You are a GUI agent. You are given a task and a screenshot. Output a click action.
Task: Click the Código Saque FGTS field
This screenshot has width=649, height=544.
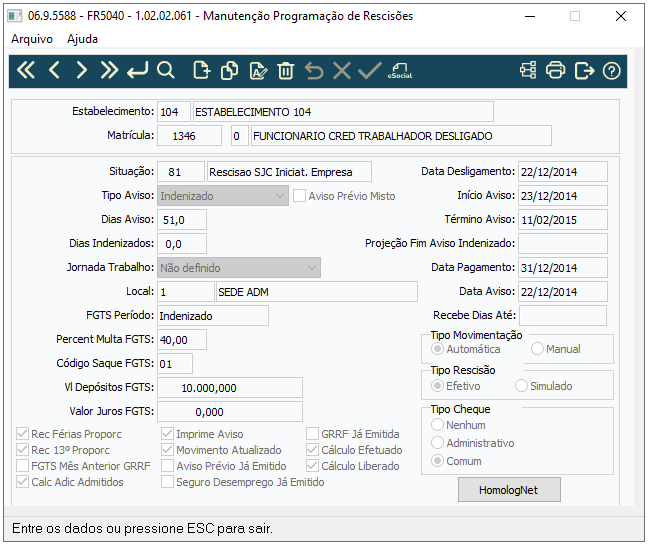point(175,364)
